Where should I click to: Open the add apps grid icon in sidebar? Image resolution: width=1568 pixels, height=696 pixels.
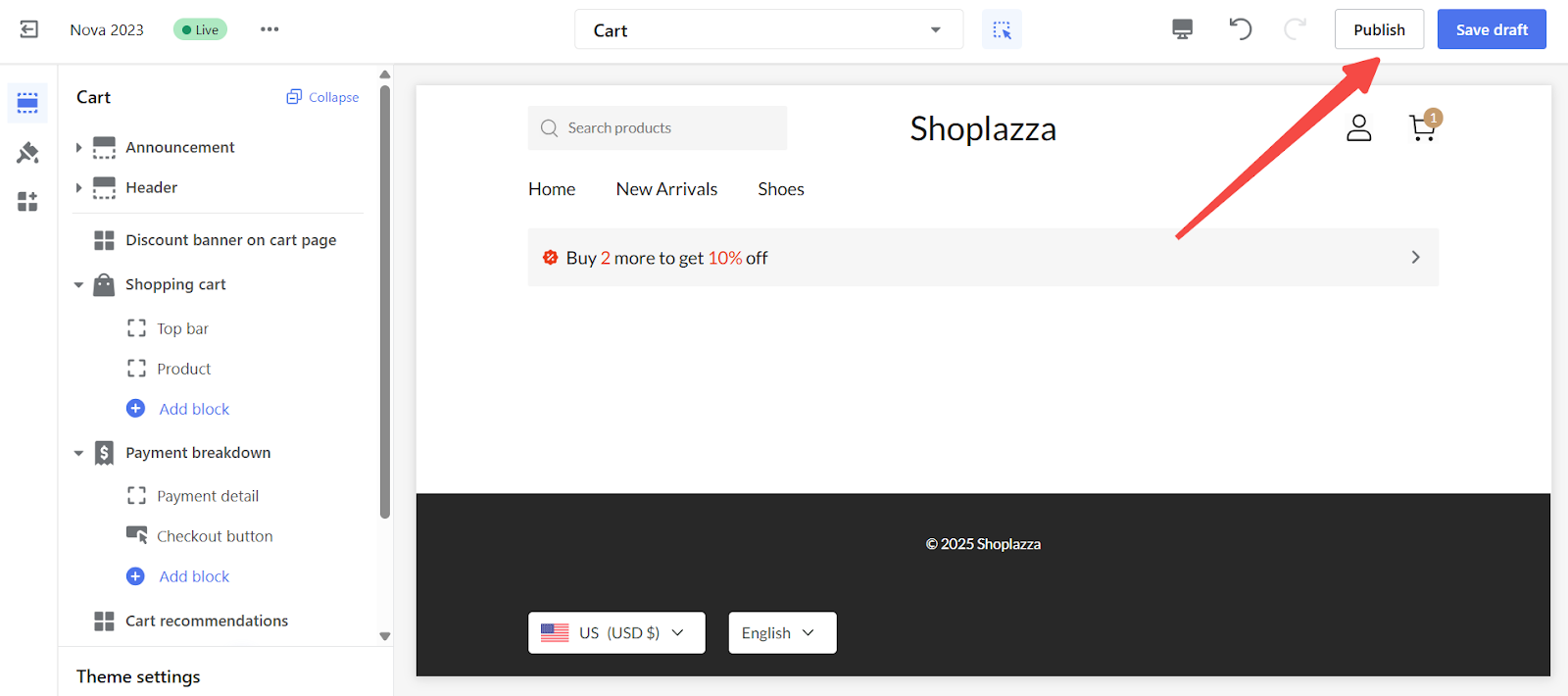click(x=27, y=202)
